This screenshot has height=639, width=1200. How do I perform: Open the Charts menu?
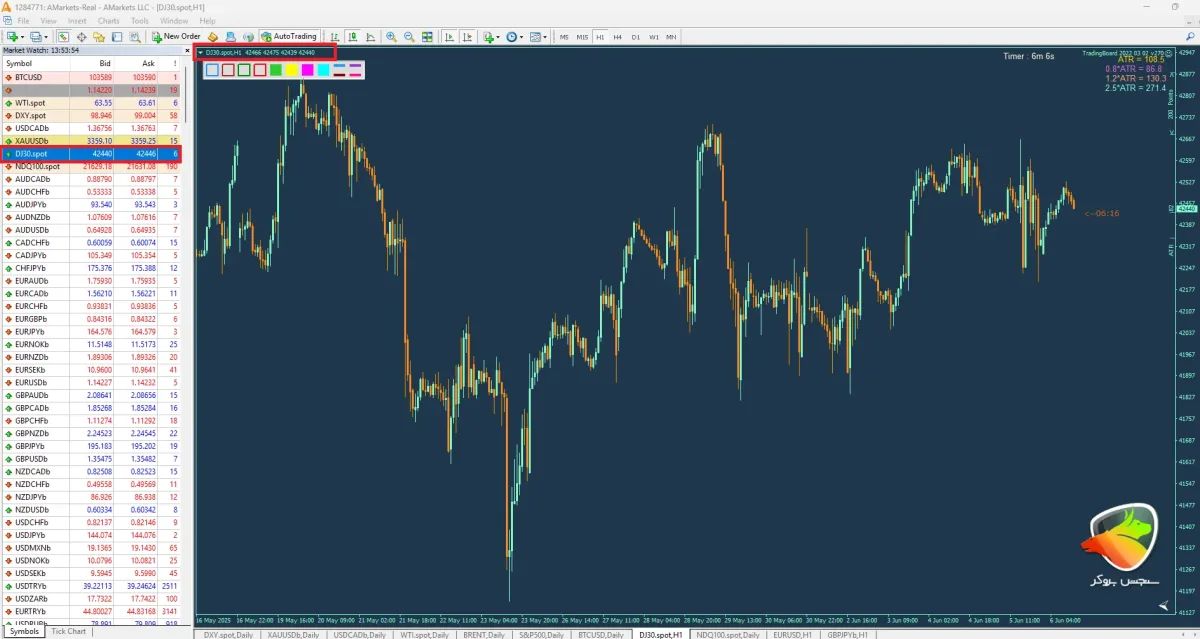click(x=109, y=20)
